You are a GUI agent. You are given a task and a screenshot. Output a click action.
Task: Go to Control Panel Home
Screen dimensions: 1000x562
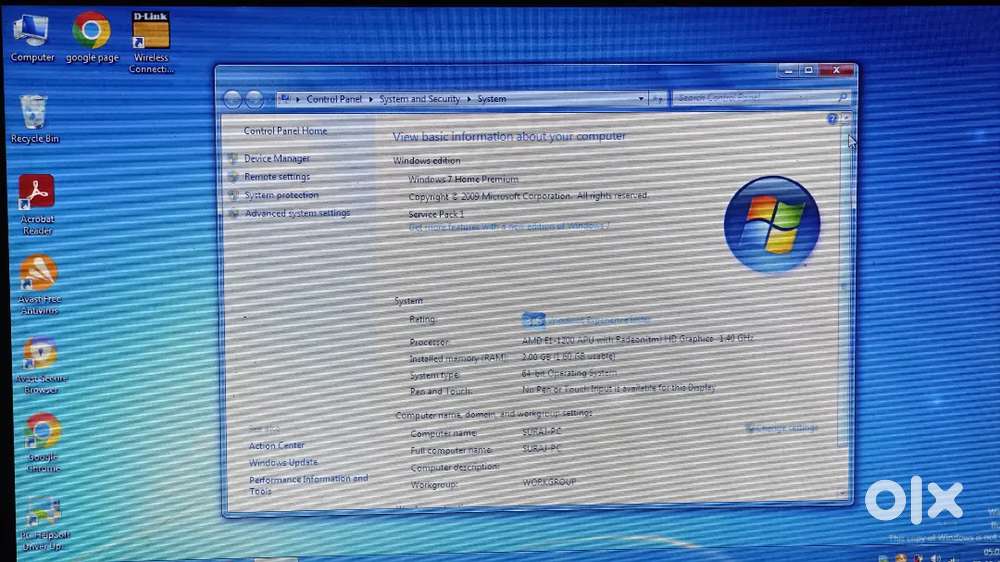coord(285,131)
